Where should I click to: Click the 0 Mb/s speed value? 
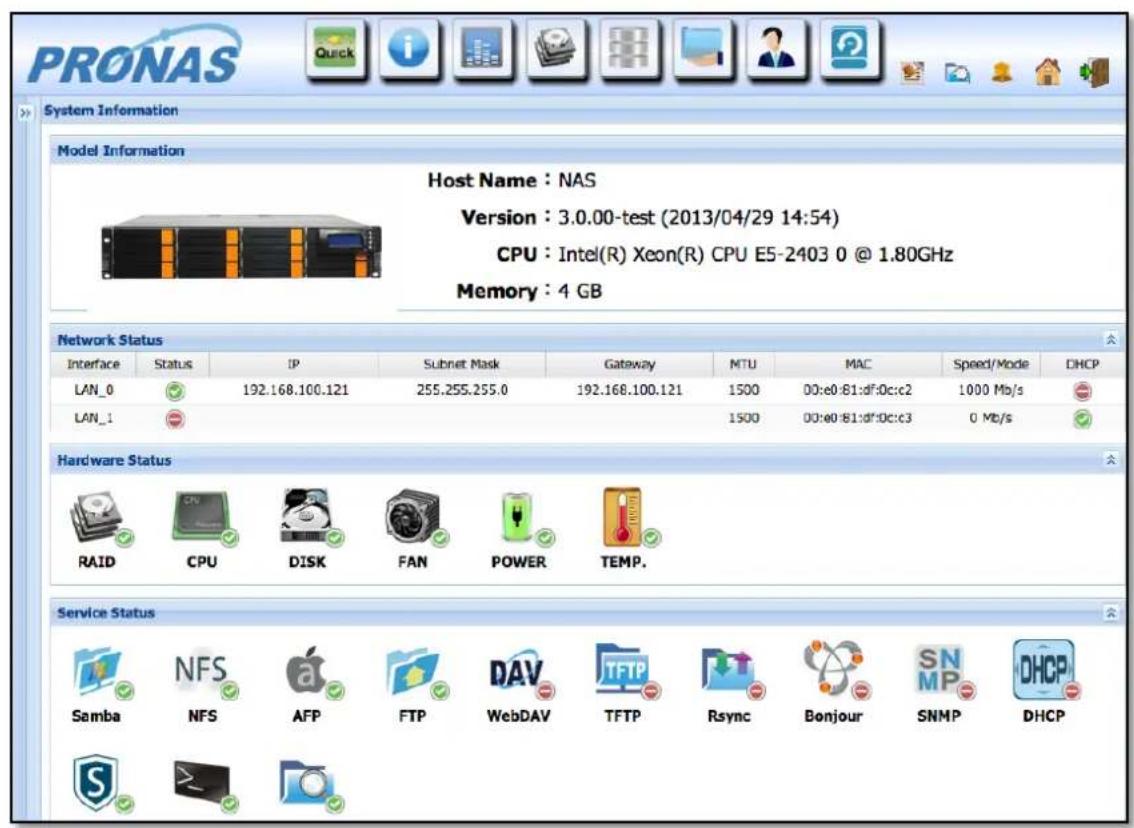[x=991, y=418]
